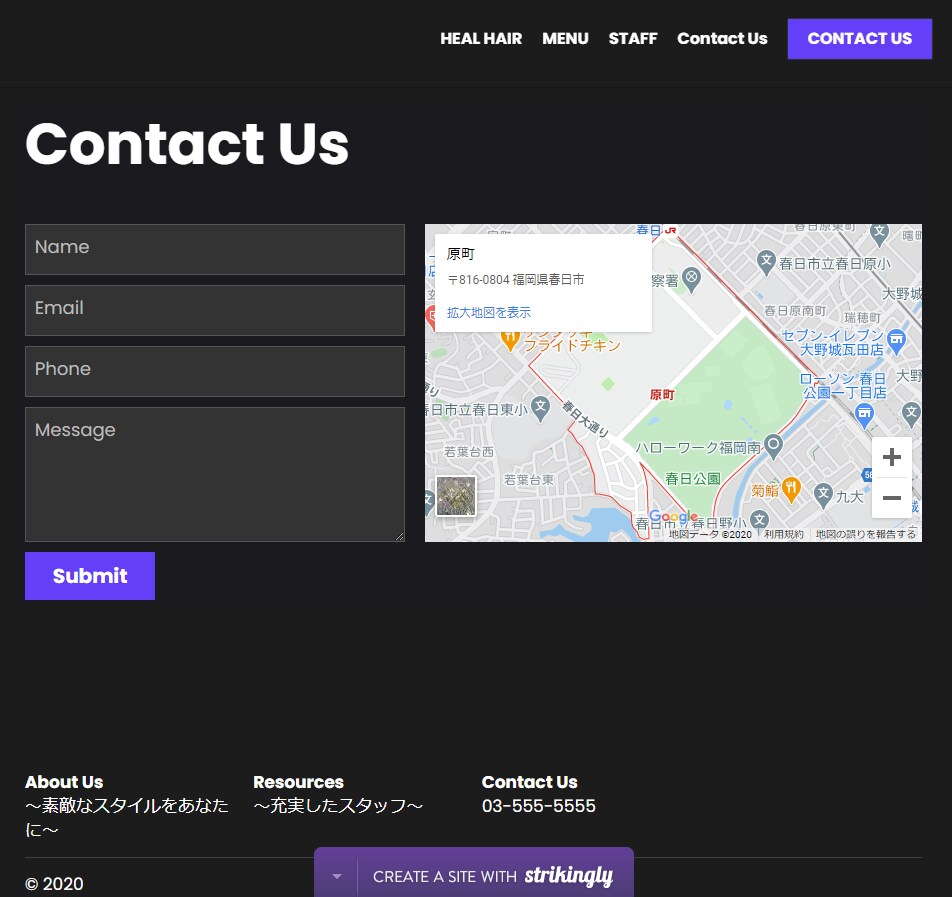
Task: Open the STAFF nav link
Action: coord(633,39)
